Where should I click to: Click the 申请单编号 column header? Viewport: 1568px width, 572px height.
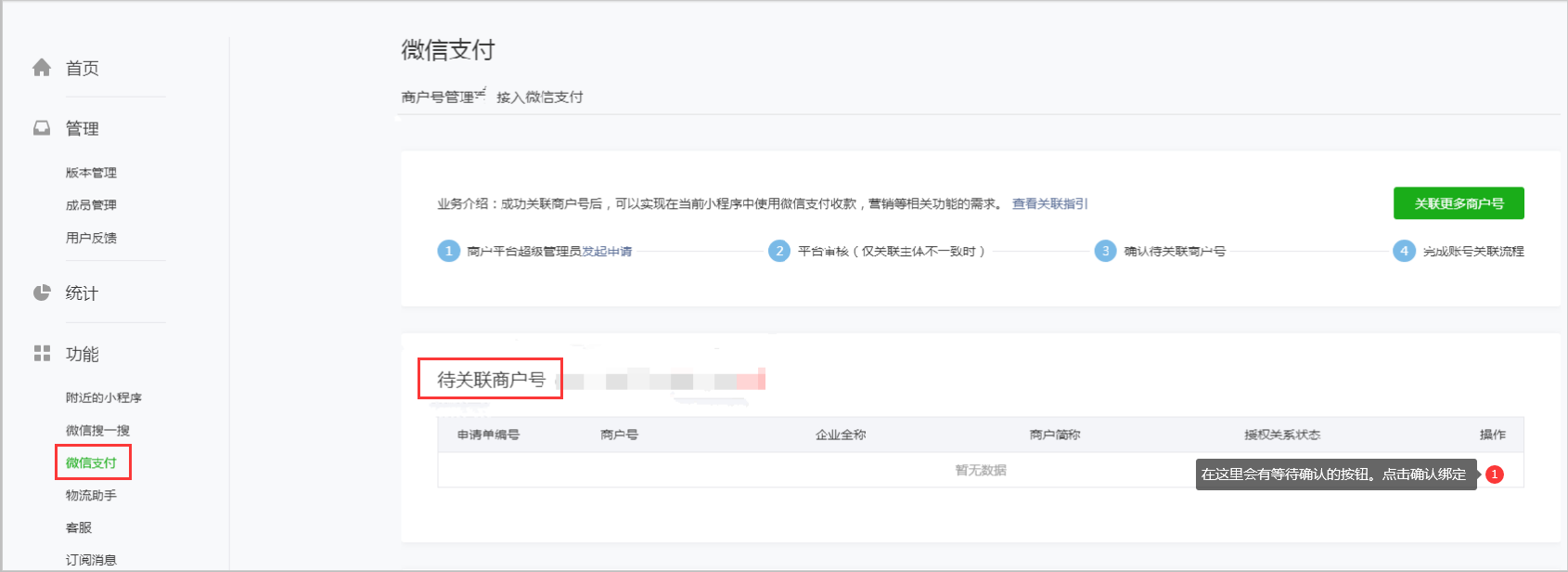pos(488,435)
